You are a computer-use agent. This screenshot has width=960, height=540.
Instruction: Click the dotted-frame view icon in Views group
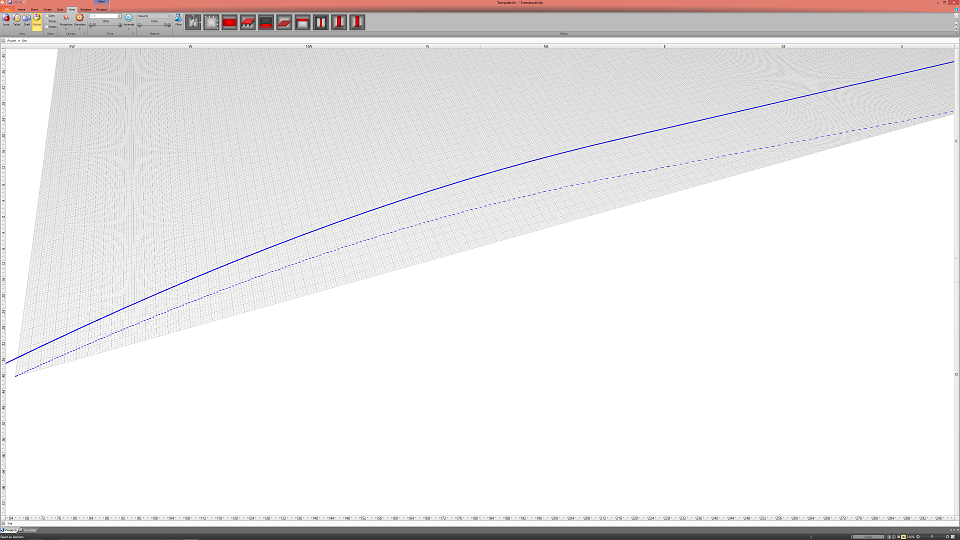coord(211,22)
